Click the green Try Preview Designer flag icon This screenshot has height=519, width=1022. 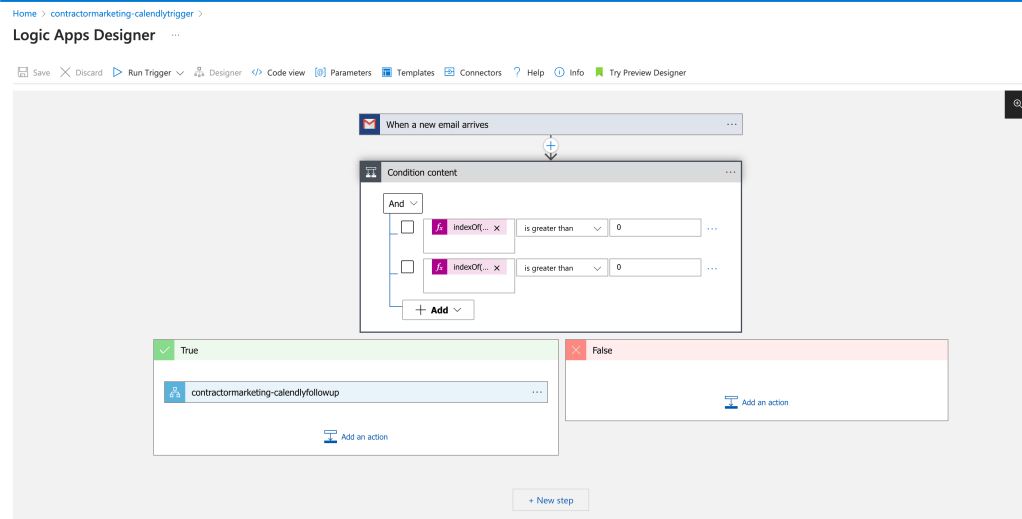coord(599,72)
